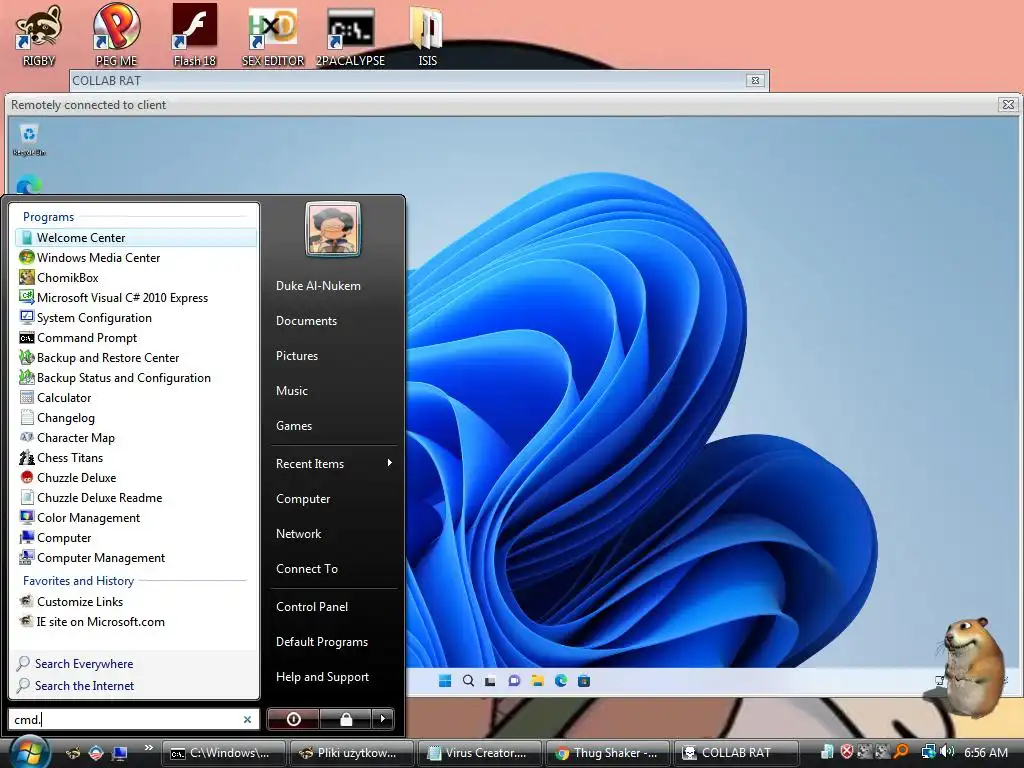
Task: Click the user account picture in Start menu
Action: pyautogui.click(x=333, y=229)
